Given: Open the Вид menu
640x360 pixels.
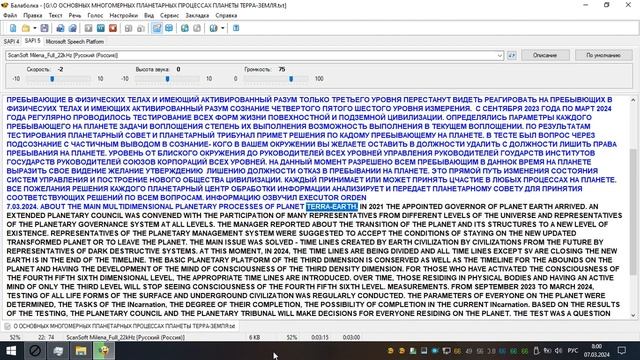Looking at the screenshot, I should click(149, 16).
